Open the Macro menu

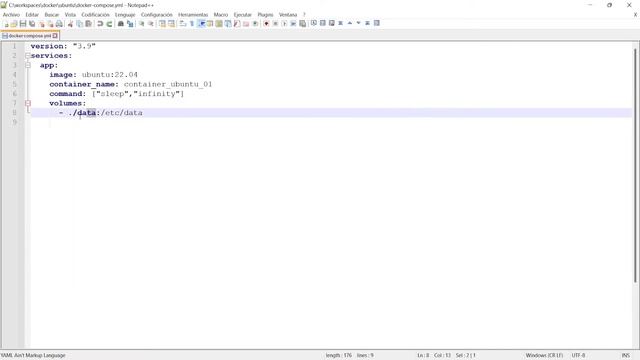(221, 15)
